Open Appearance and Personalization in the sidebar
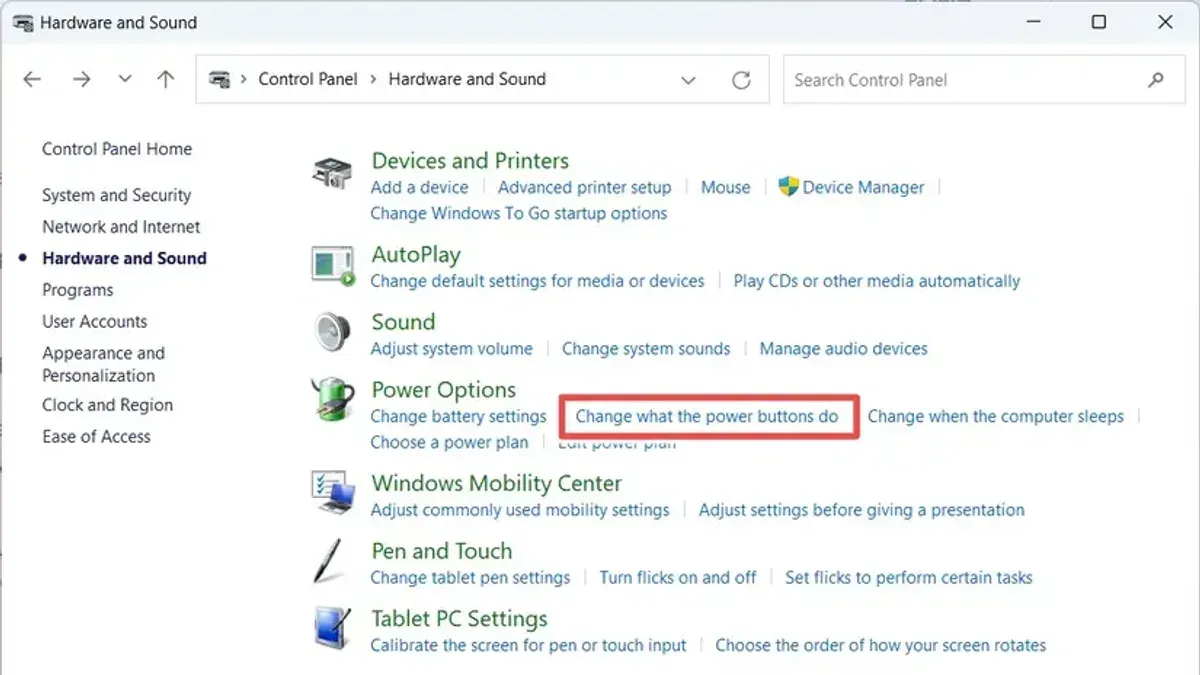 coord(103,364)
